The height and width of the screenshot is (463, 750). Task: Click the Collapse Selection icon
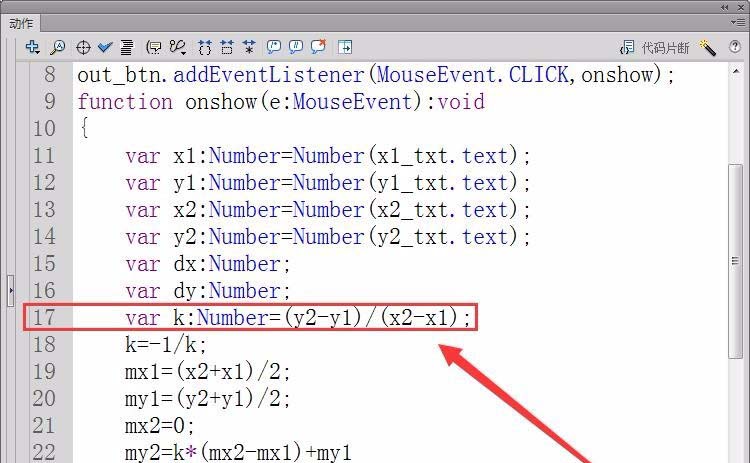point(227,47)
